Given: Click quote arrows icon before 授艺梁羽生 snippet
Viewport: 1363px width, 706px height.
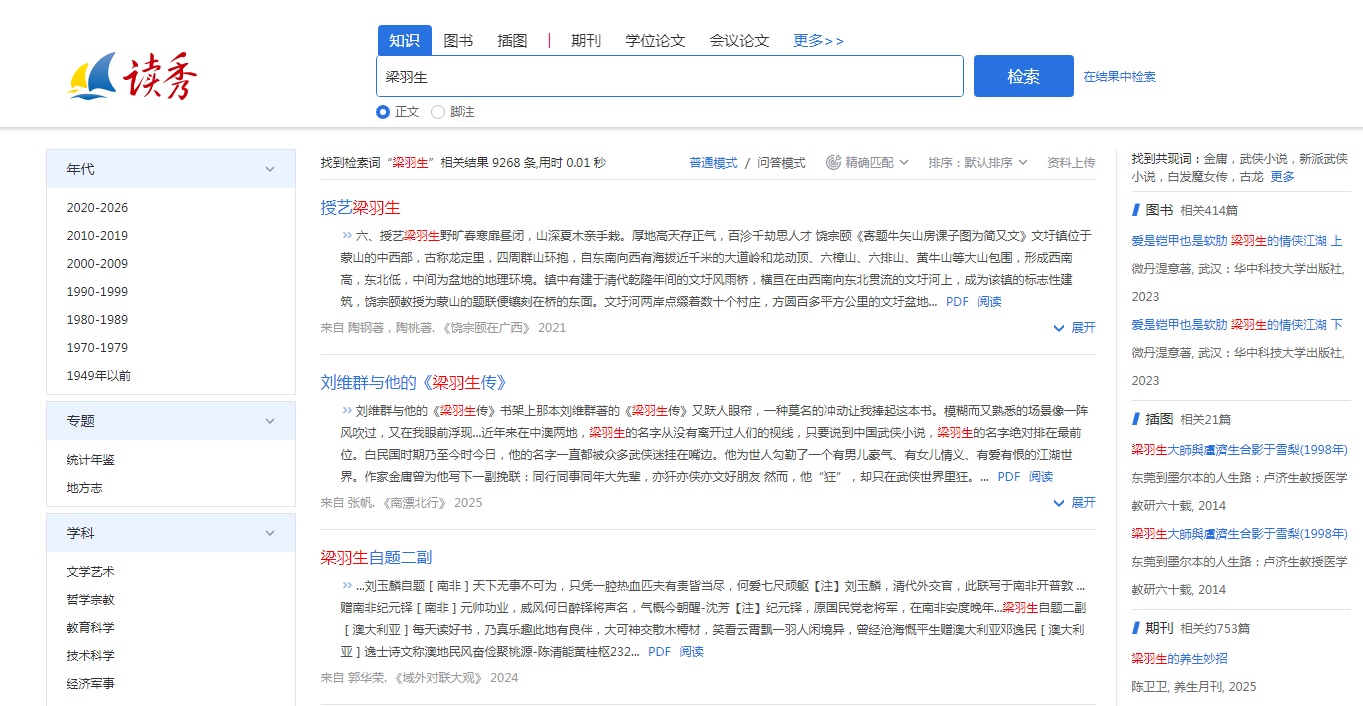Looking at the screenshot, I should (347, 236).
